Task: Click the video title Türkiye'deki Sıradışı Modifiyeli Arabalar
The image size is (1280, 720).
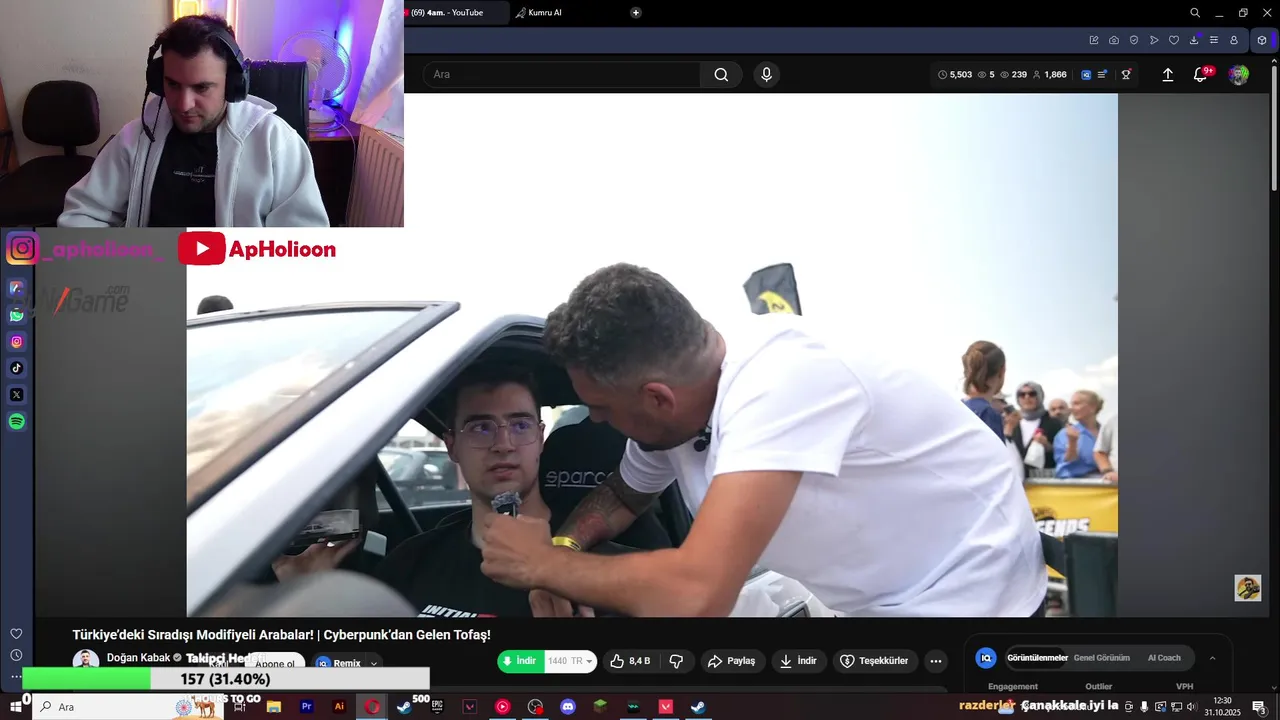Action: pyautogui.click(x=281, y=635)
